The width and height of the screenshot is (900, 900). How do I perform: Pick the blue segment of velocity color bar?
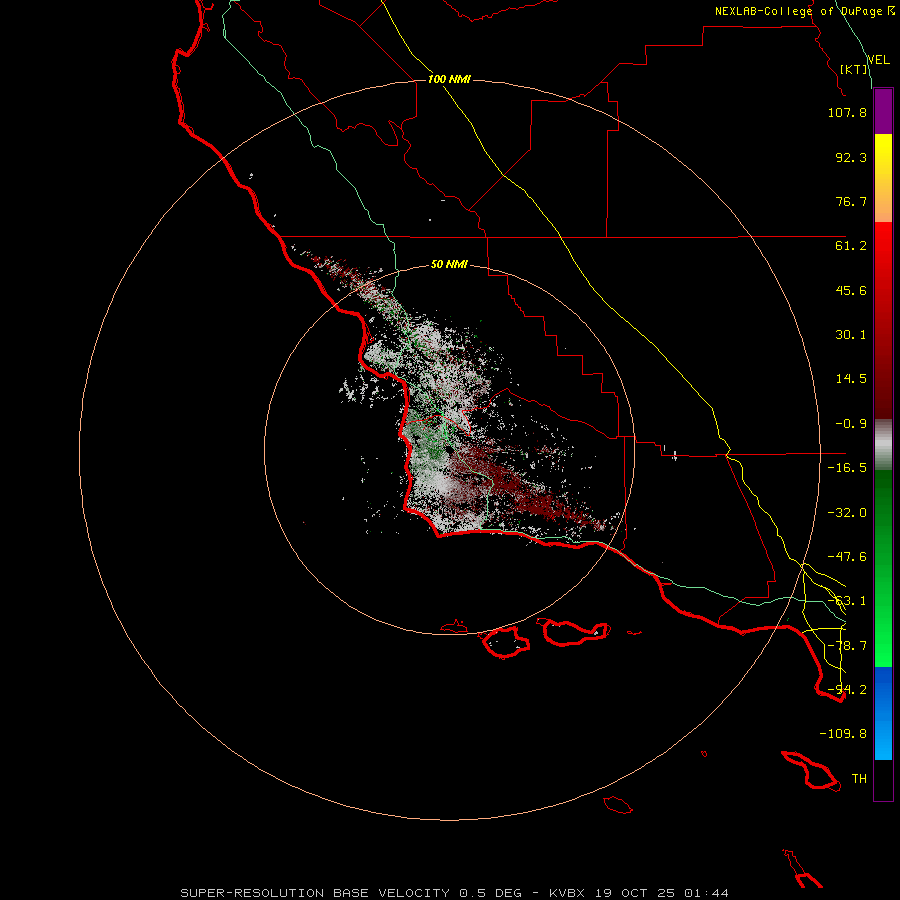coord(883,713)
